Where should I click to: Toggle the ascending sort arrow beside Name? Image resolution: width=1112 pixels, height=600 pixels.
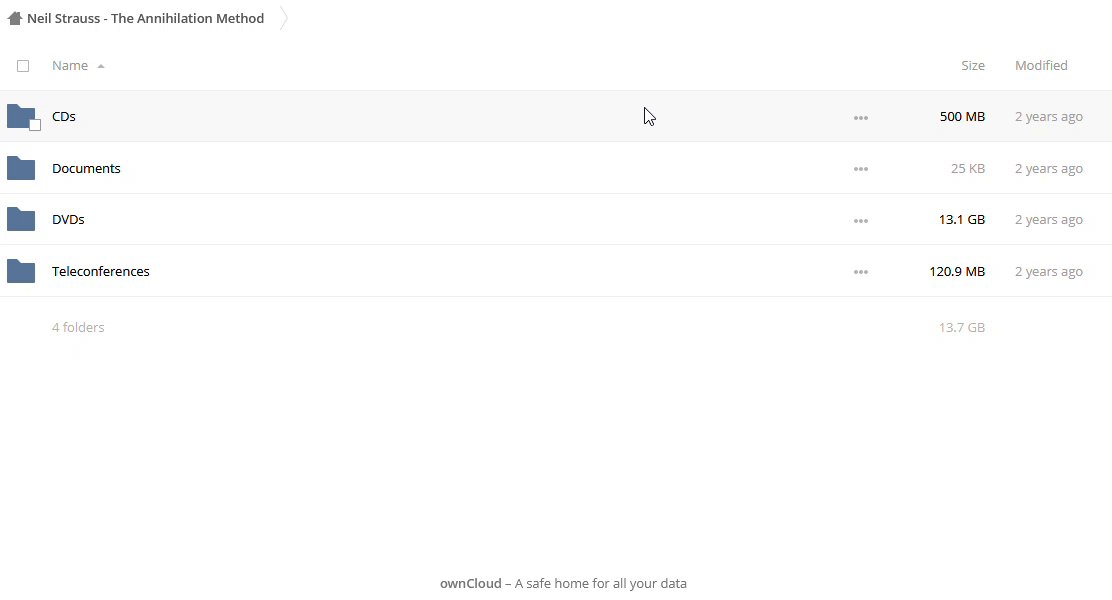(x=101, y=66)
